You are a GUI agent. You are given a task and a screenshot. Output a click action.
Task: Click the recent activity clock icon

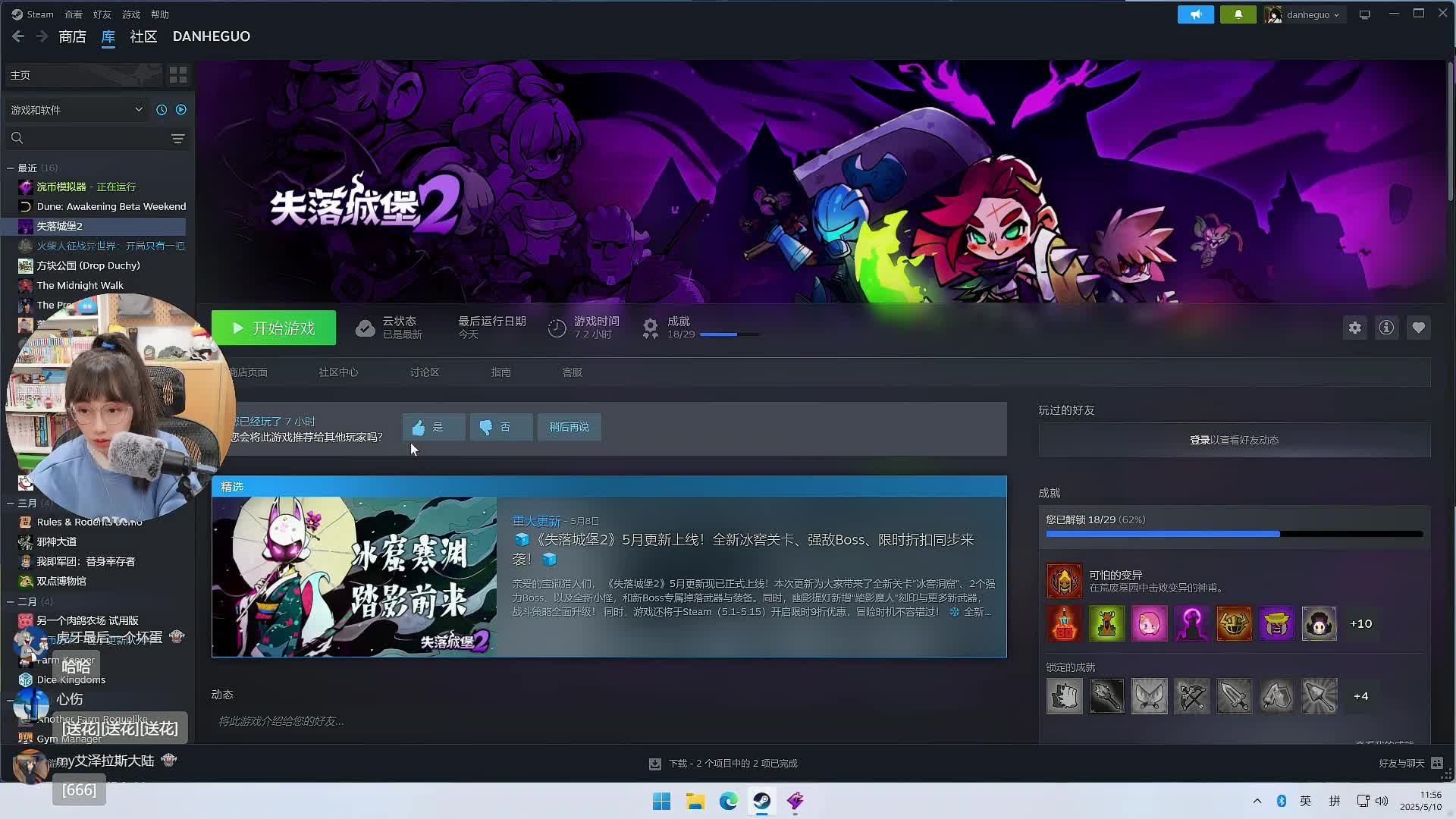tap(162, 110)
